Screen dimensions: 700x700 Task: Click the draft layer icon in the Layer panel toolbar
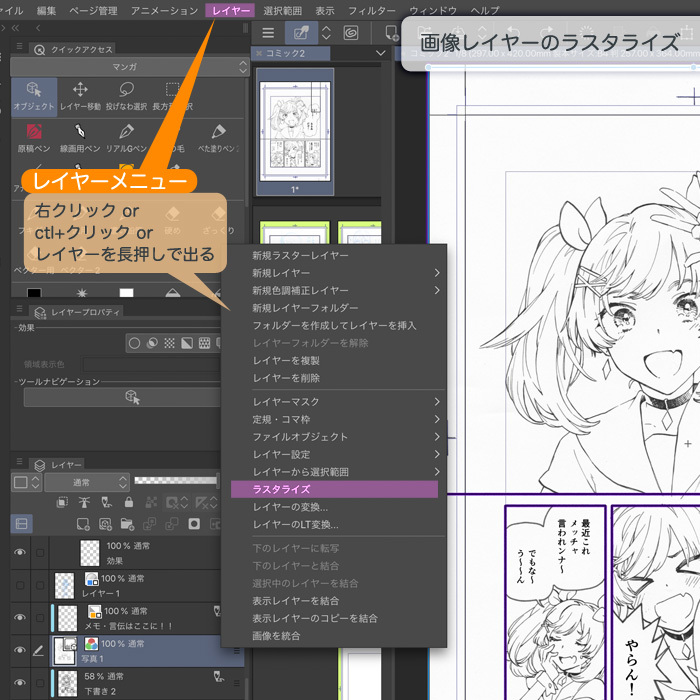click(106, 502)
